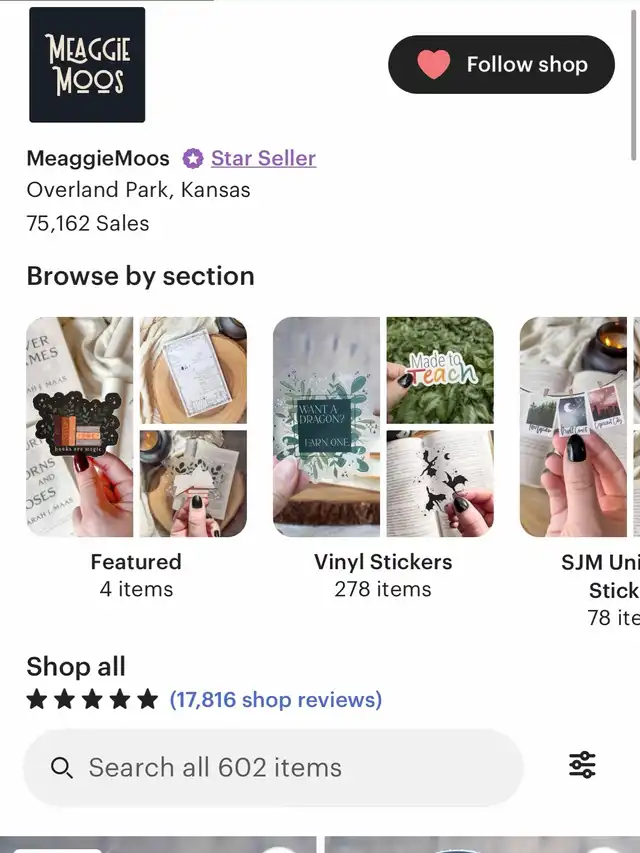Click the magnifying glass search icon
640x853 pixels.
coord(62,768)
